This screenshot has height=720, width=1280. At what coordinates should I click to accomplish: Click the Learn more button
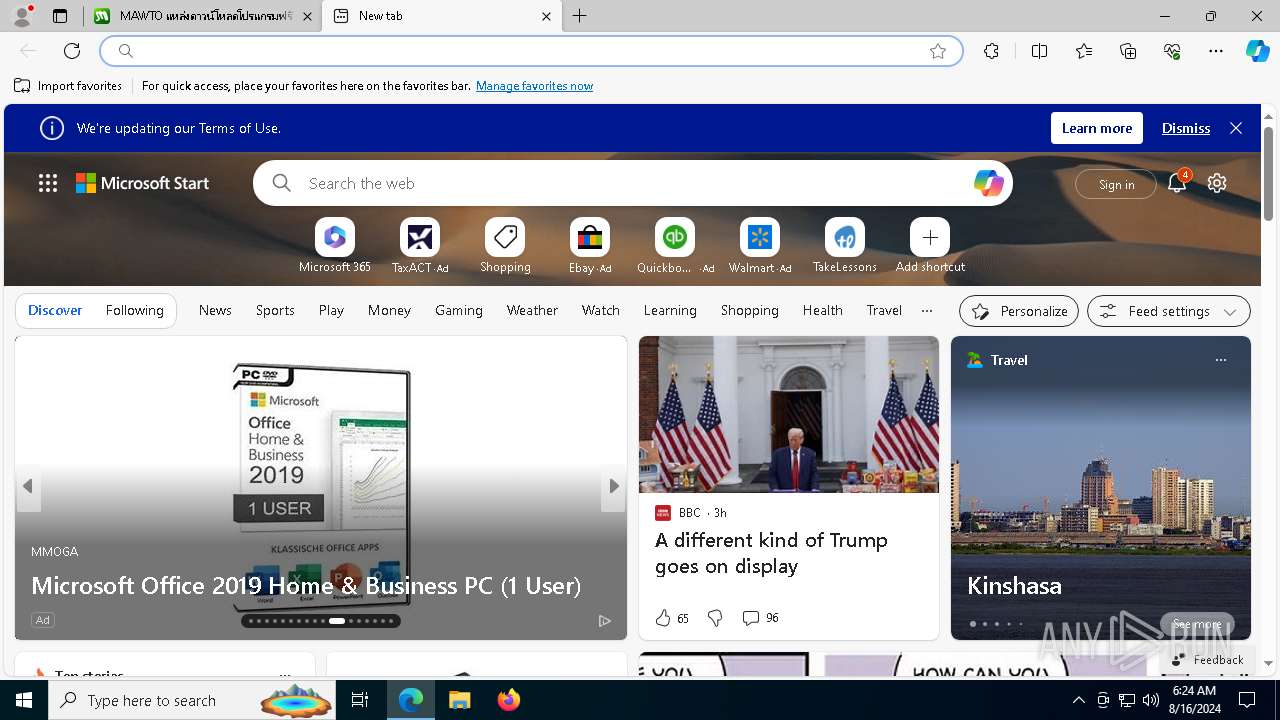[1096, 128]
